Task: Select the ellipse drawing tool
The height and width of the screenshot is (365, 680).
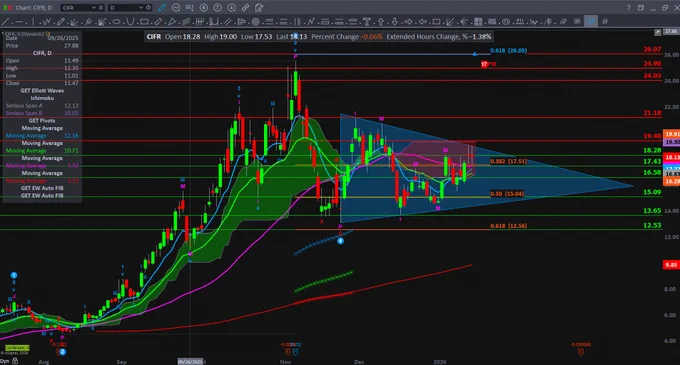Action: pyautogui.click(x=116, y=21)
